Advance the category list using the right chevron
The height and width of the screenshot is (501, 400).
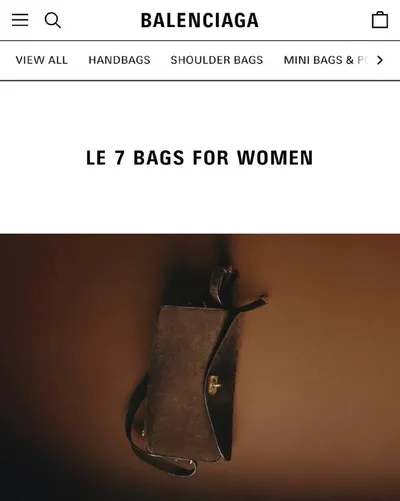point(380,60)
